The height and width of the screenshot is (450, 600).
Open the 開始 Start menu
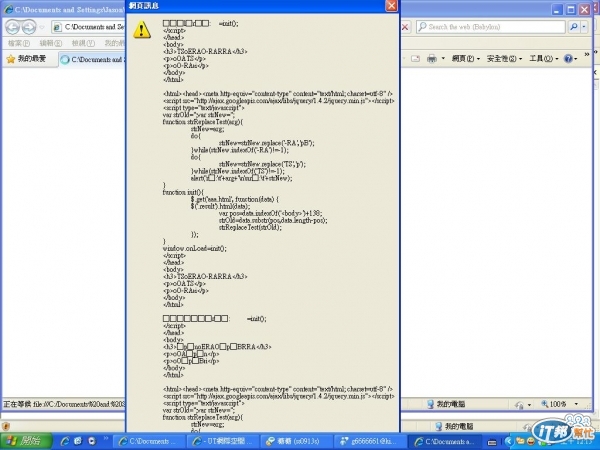(x=26, y=441)
